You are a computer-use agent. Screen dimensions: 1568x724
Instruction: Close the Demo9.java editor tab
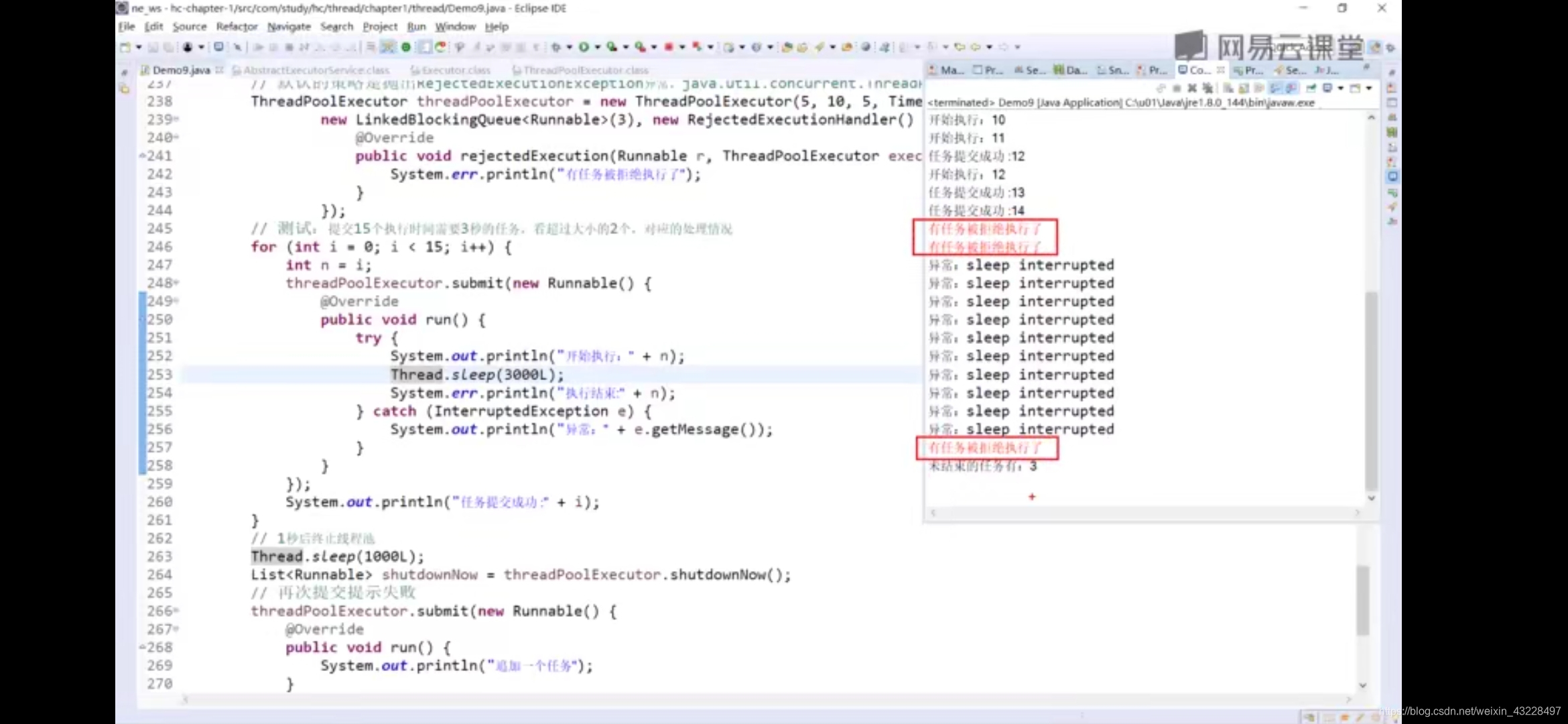click(219, 70)
